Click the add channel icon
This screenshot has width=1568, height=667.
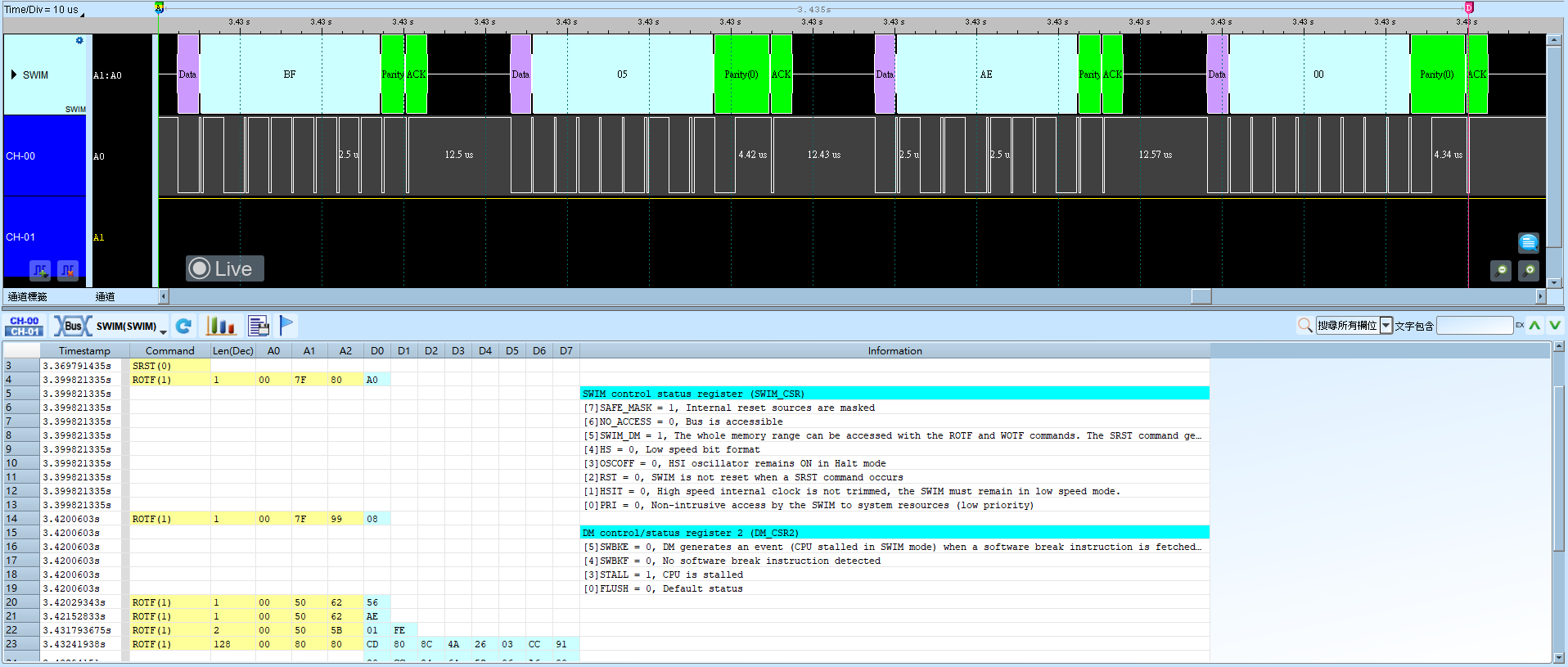[40, 269]
